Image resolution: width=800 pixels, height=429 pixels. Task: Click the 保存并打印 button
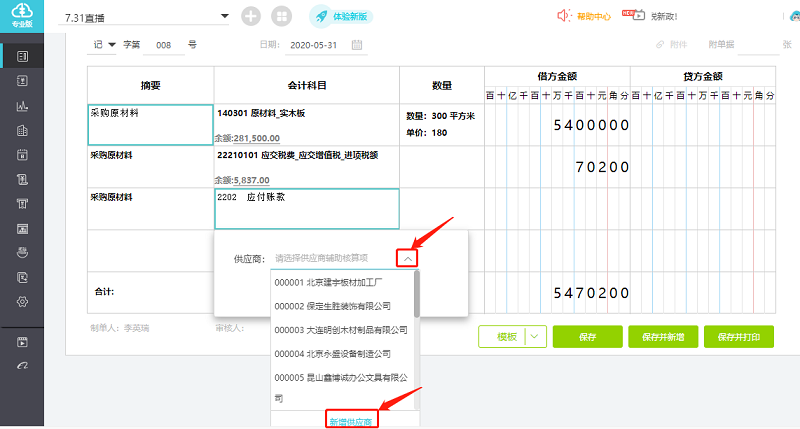pyautogui.click(x=739, y=337)
